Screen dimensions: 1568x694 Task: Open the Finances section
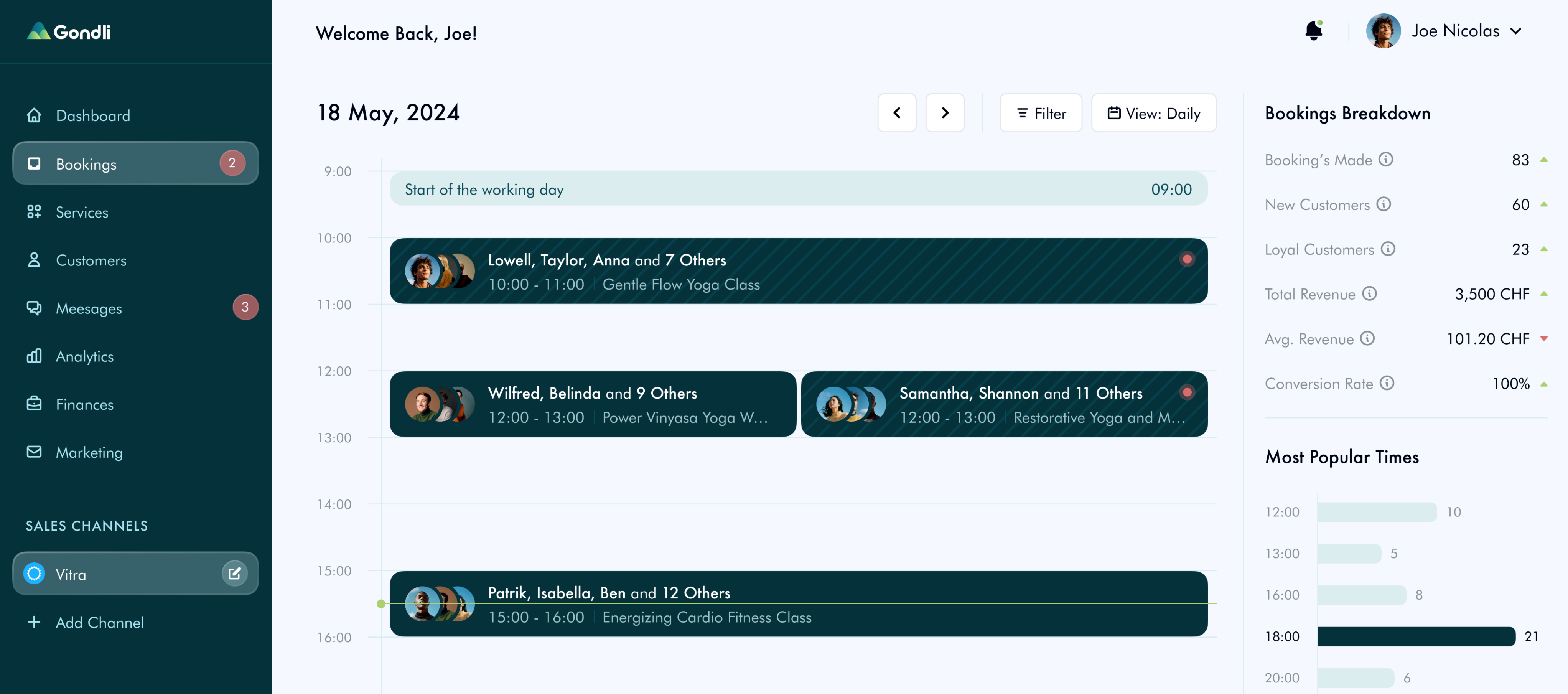[85, 405]
